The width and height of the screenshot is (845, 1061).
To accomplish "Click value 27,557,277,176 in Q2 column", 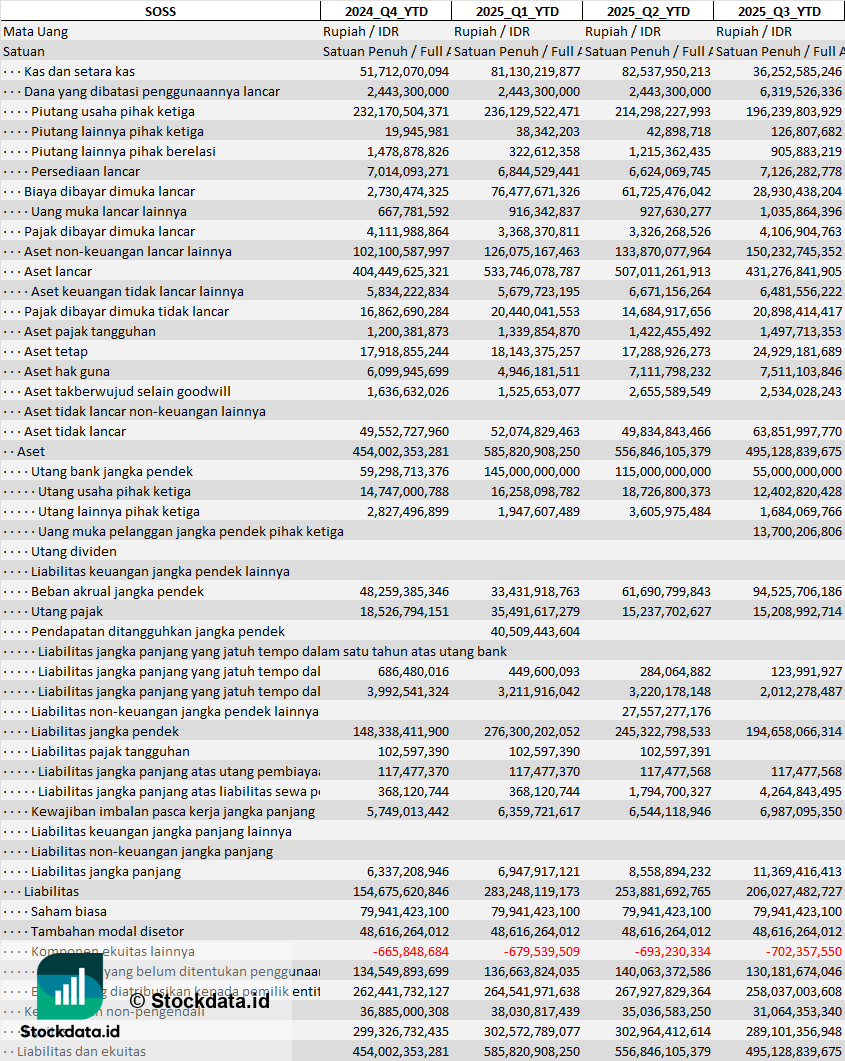I will [x=666, y=712].
